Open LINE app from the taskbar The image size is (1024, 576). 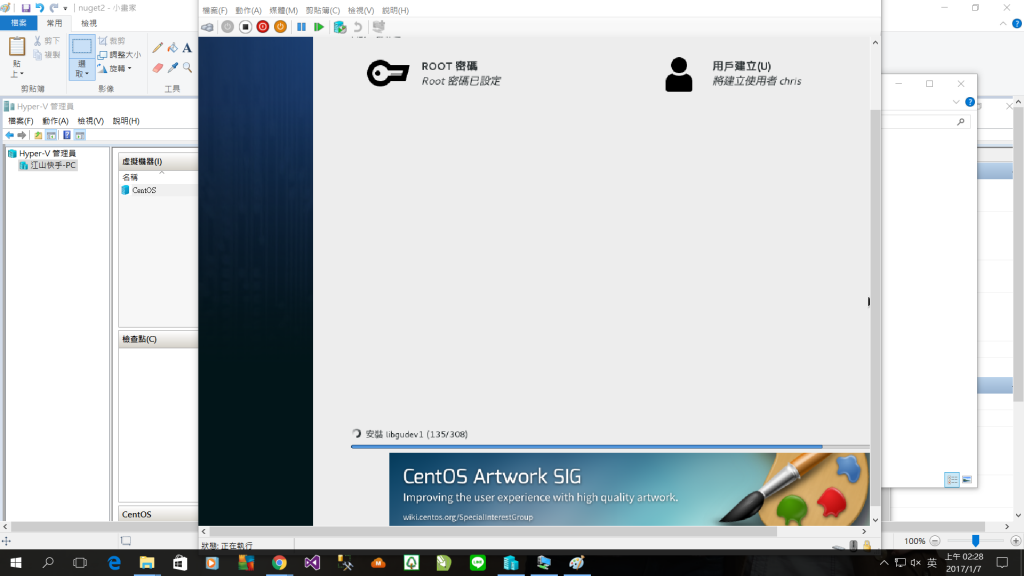click(477, 562)
